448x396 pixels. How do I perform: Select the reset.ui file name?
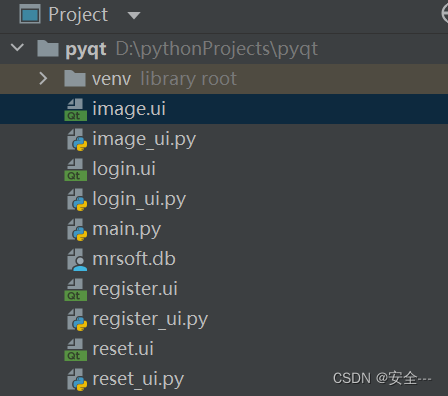pos(123,349)
